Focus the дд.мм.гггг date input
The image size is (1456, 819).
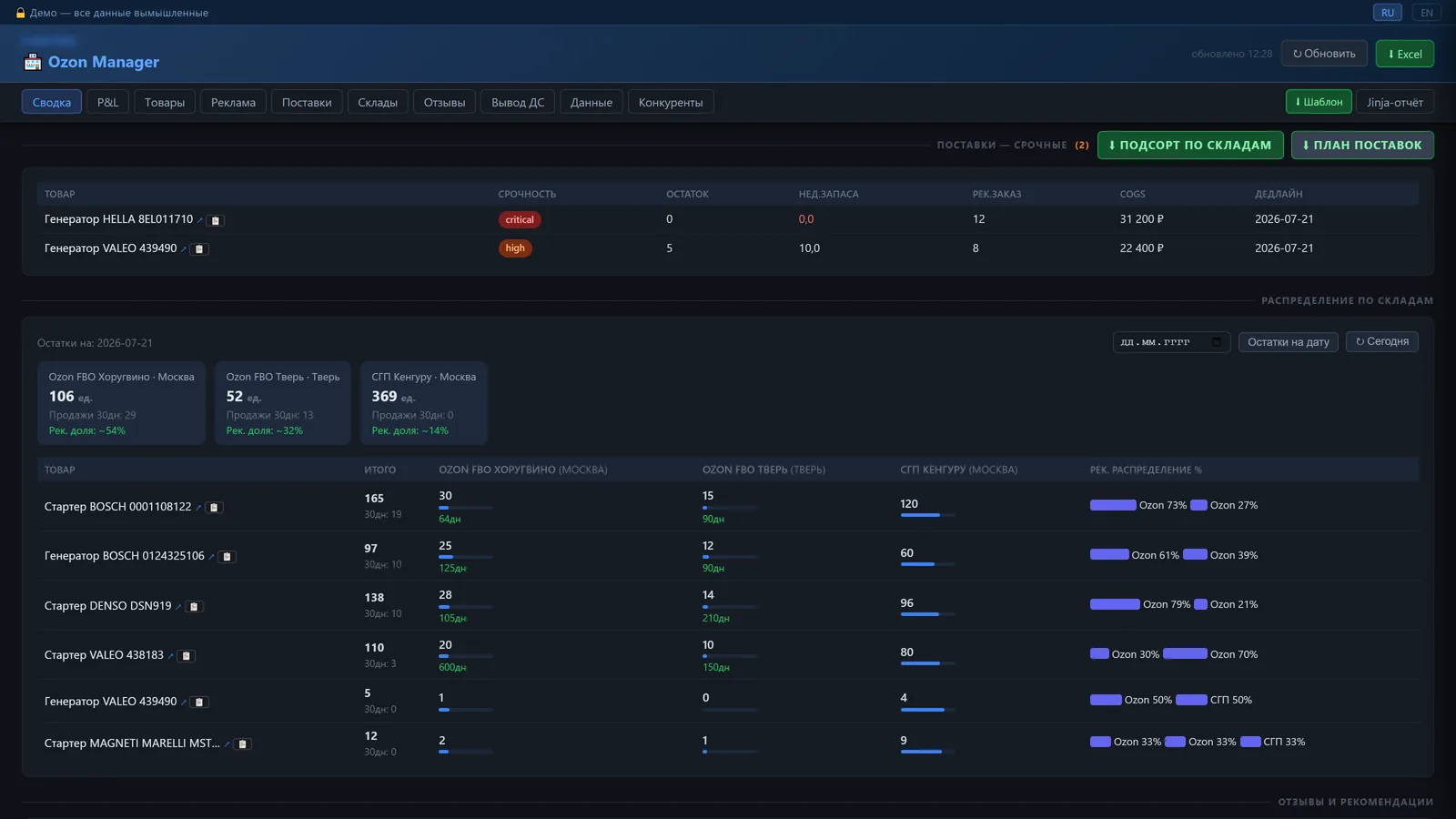click(1171, 342)
